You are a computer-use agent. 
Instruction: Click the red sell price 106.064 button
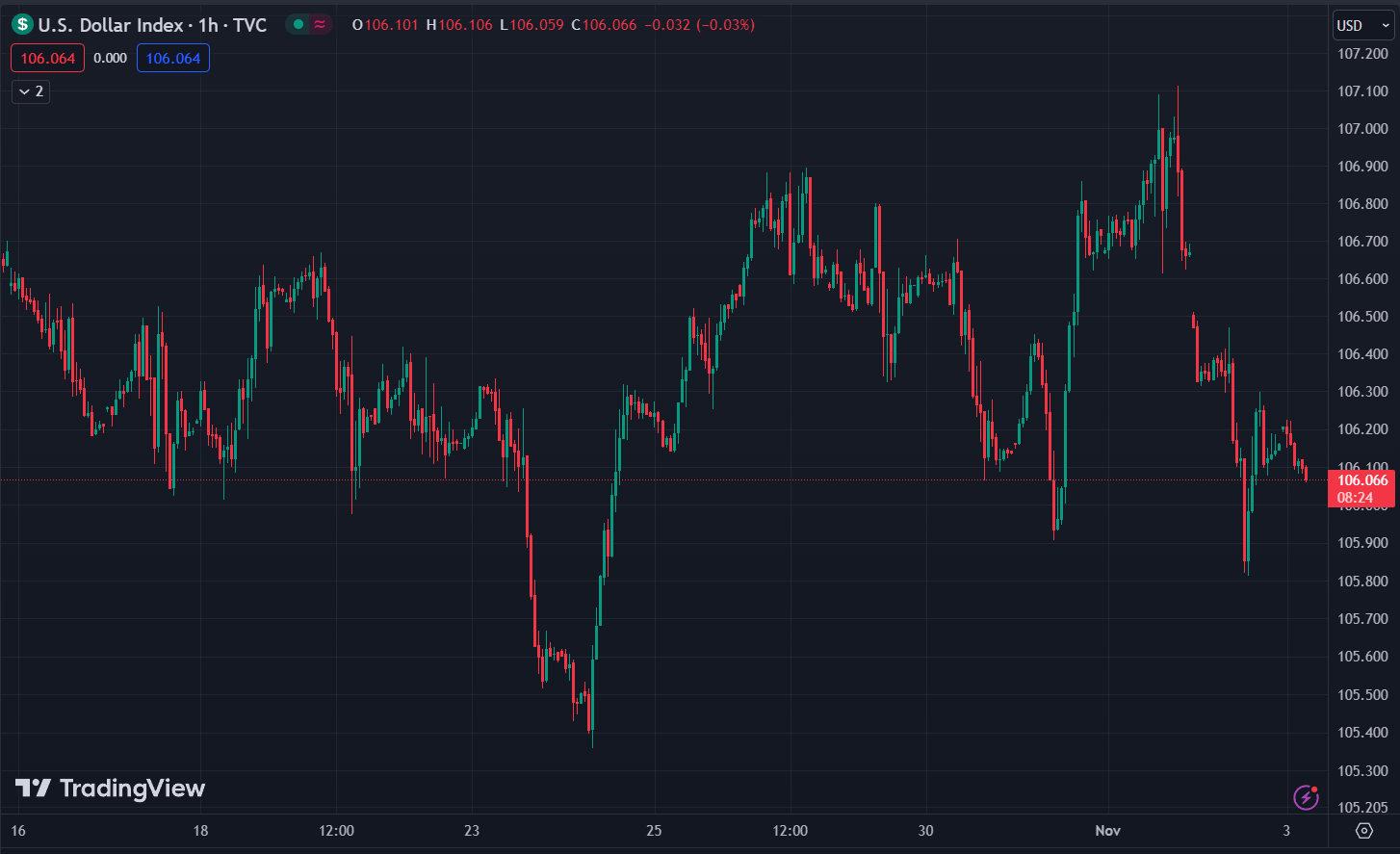[48, 59]
